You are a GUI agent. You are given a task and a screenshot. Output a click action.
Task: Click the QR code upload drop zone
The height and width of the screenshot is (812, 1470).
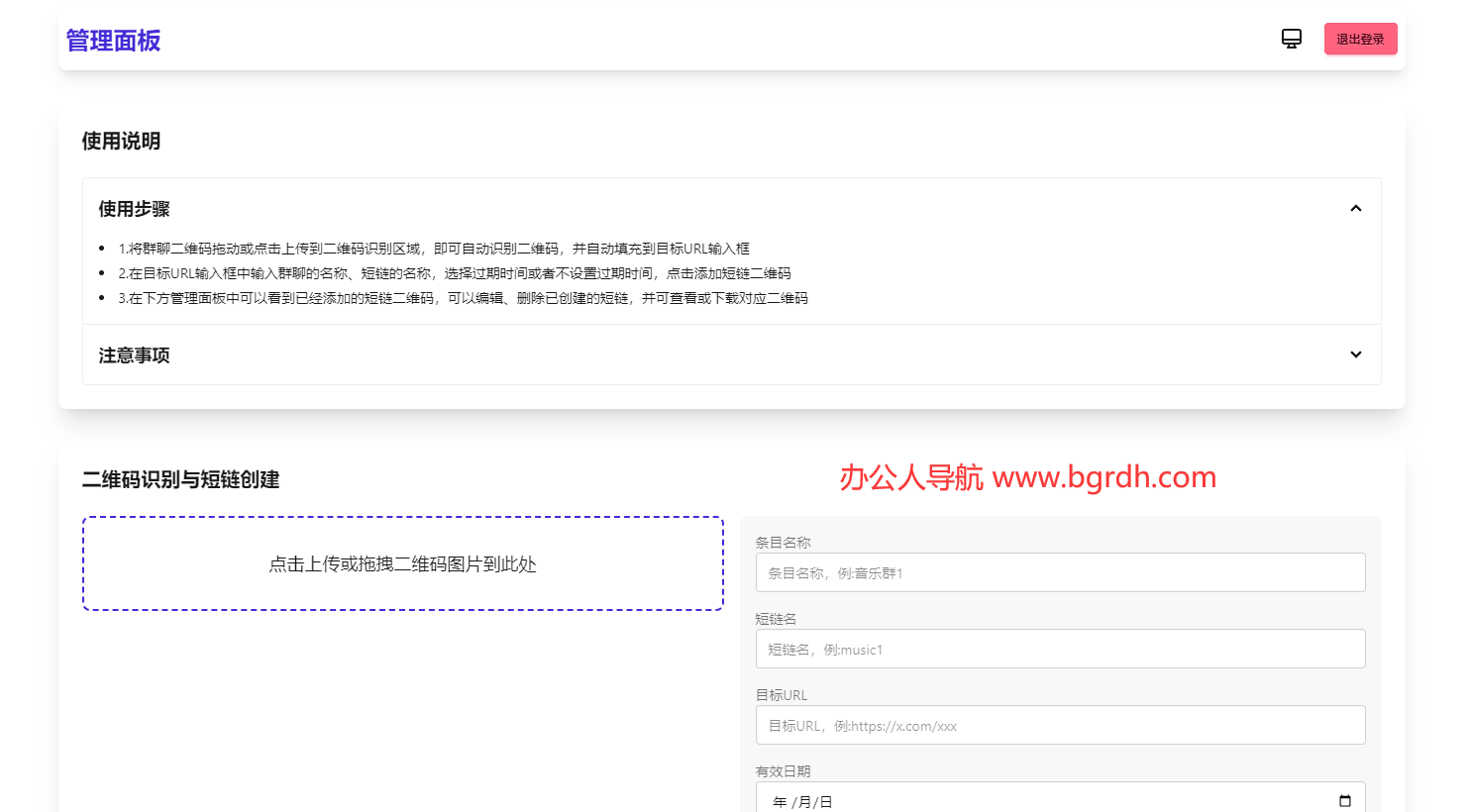point(403,563)
